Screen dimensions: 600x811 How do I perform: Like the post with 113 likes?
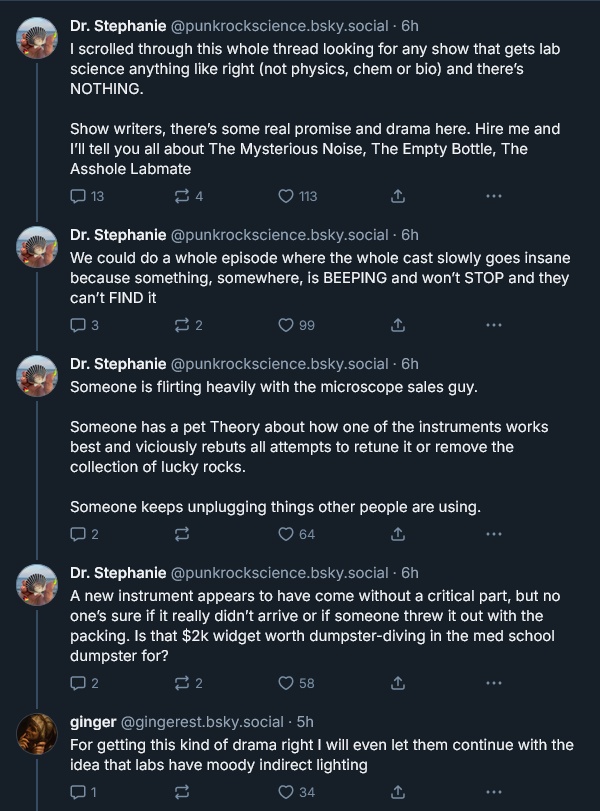pyautogui.click(x=287, y=196)
